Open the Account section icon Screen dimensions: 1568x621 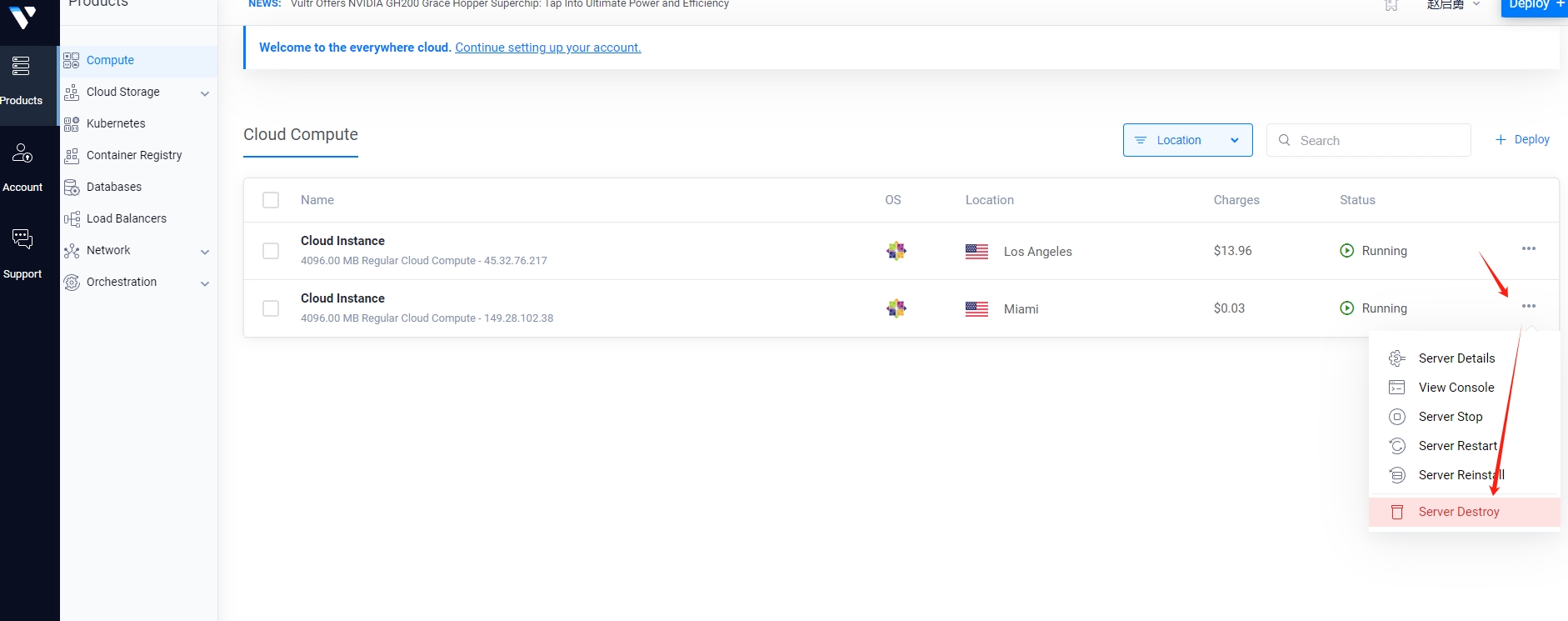pos(22,153)
